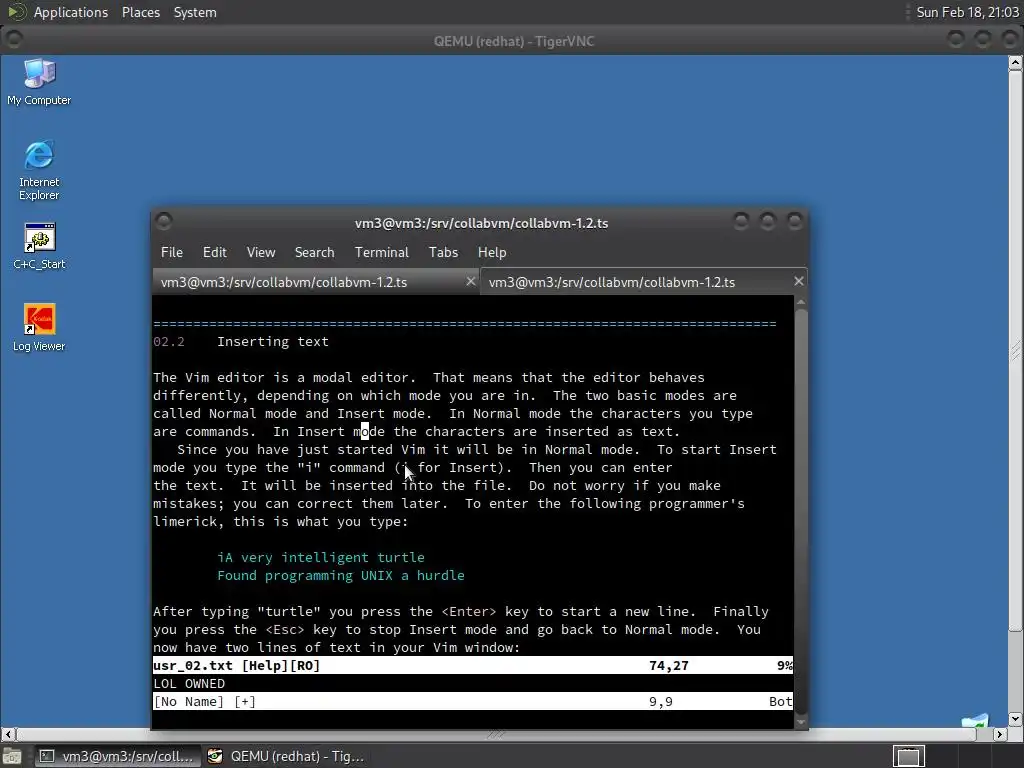Open Log Viewer desktop shortcut

click(39, 327)
